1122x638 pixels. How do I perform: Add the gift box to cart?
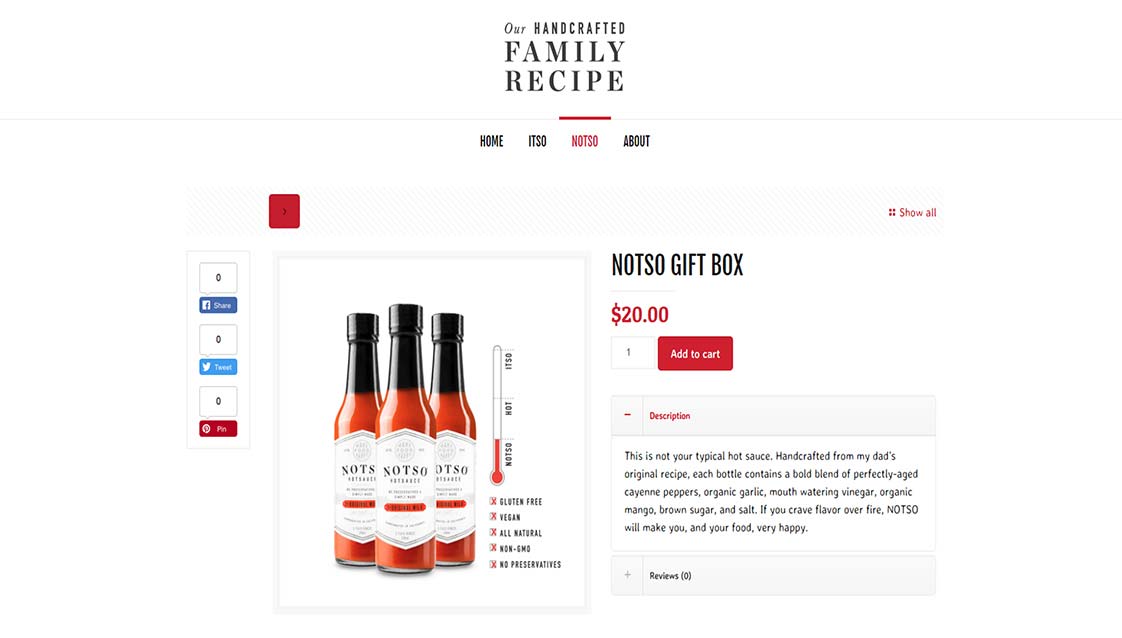pos(695,353)
